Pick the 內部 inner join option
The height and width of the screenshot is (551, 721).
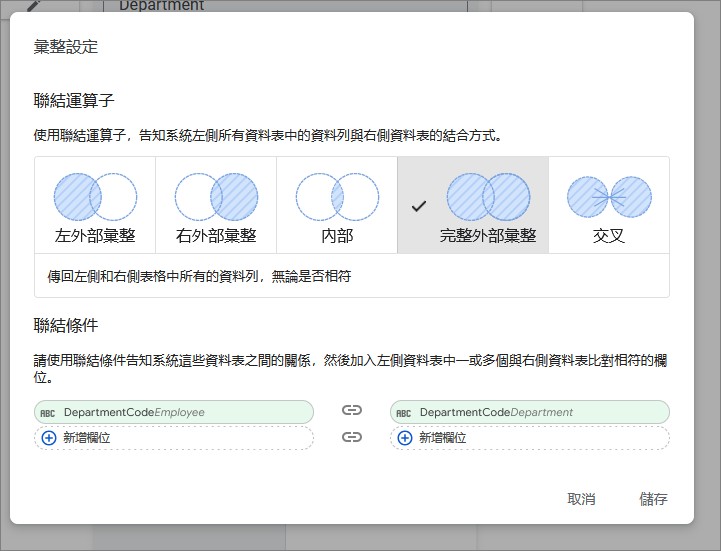(x=337, y=205)
